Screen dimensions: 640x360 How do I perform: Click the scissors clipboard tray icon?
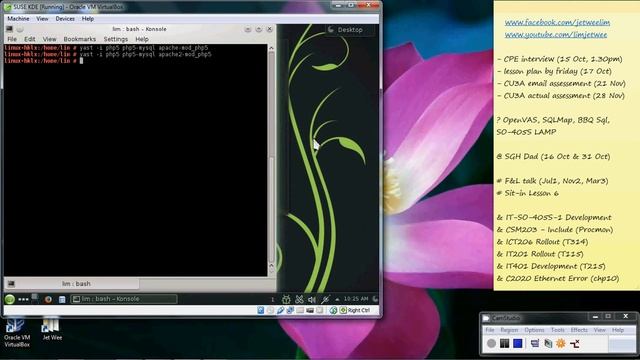[x=300, y=299]
